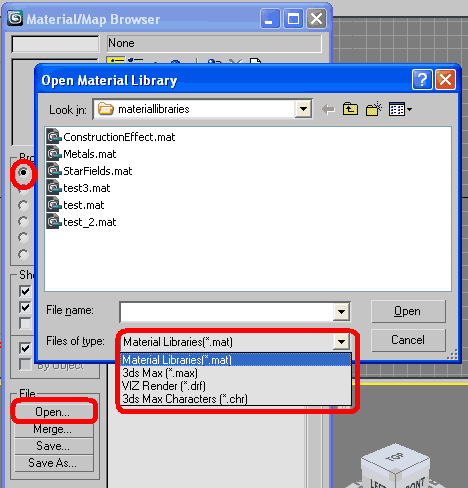Toggle the first Show checkbox
The width and height of the screenshot is (468, 488).
[25, 291]
